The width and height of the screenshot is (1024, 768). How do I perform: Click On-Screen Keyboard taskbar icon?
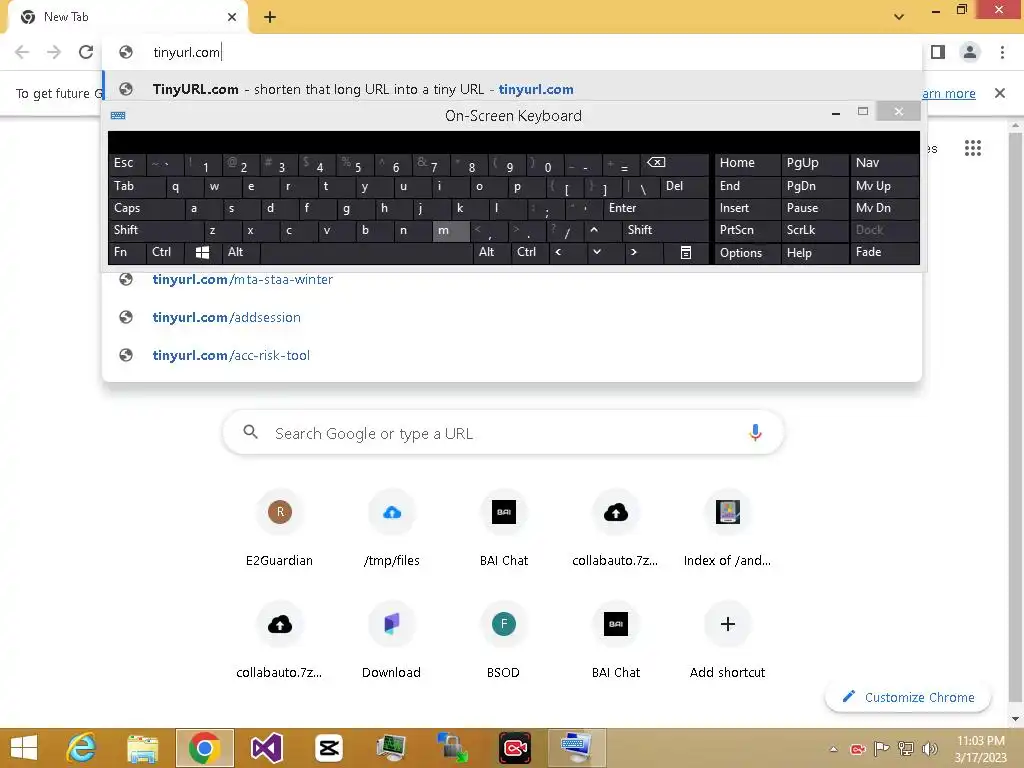577,748
